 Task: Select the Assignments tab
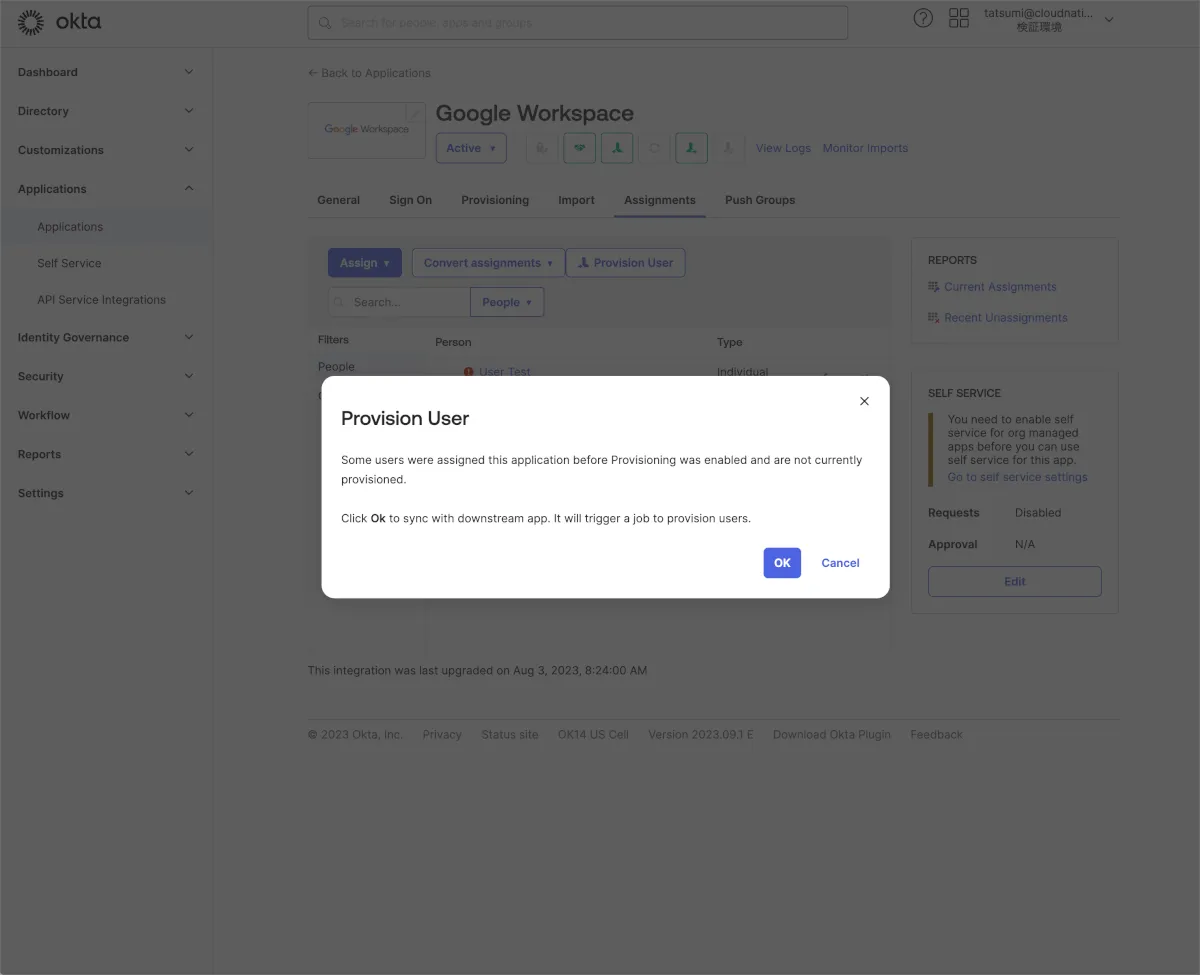click(660, 200)
